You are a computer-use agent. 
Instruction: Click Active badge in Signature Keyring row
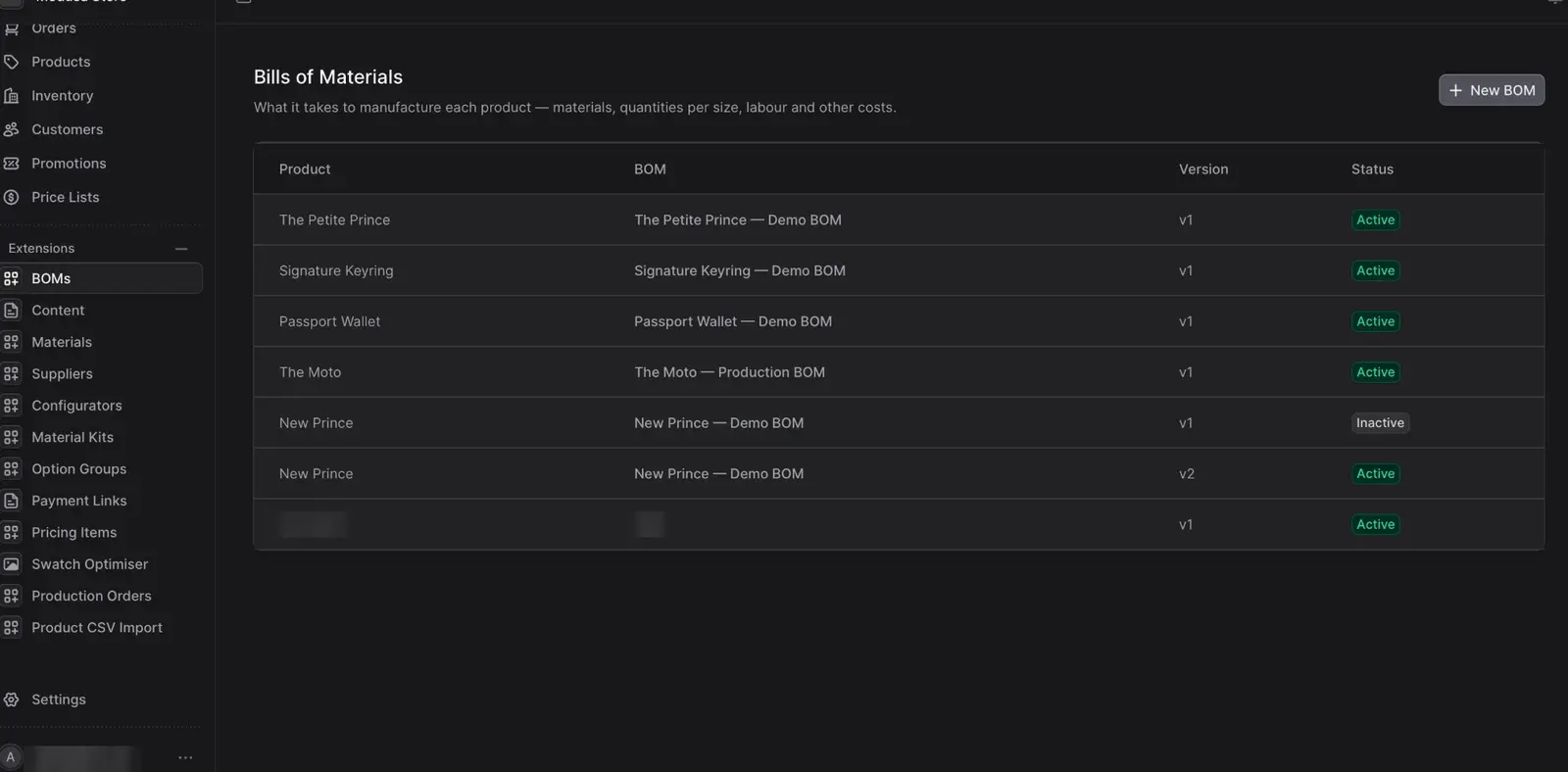1375,270
